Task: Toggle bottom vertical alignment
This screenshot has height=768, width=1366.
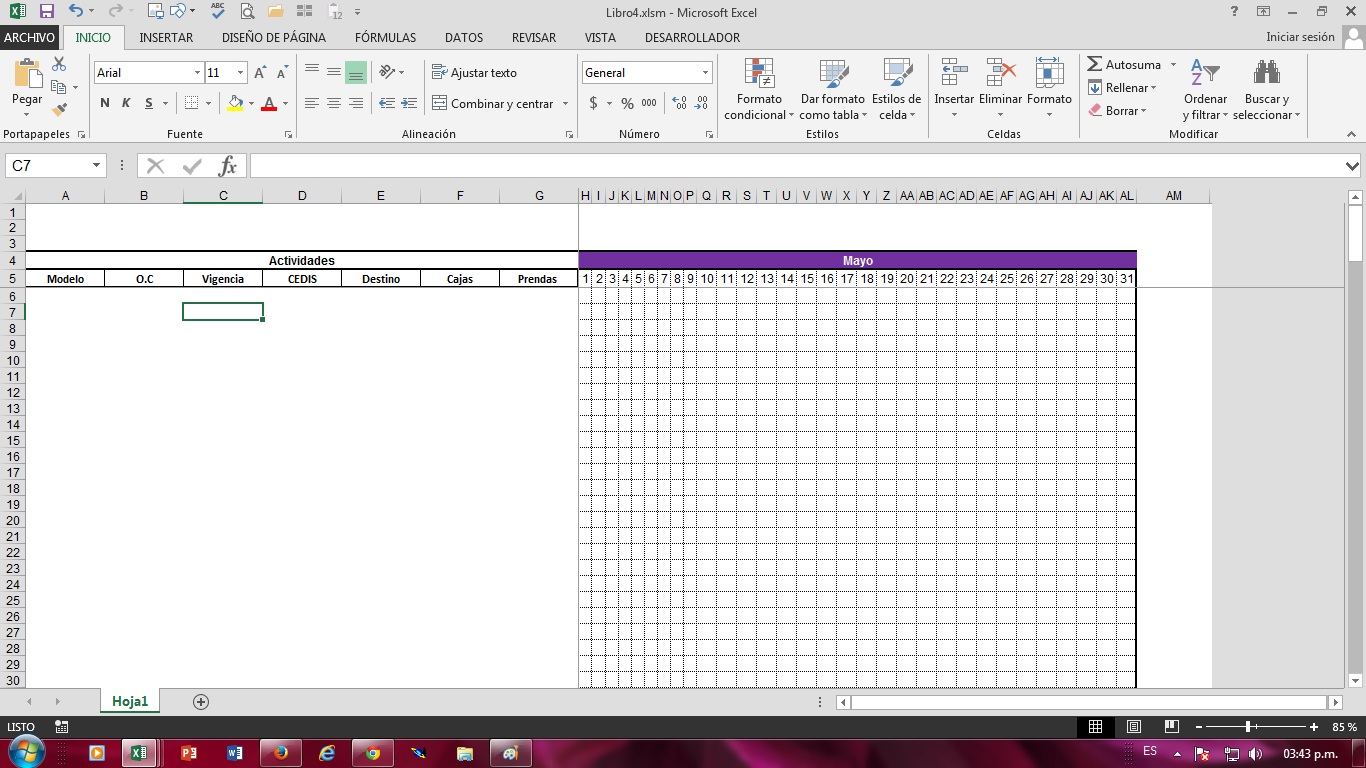Action: [x=355, y=72]
